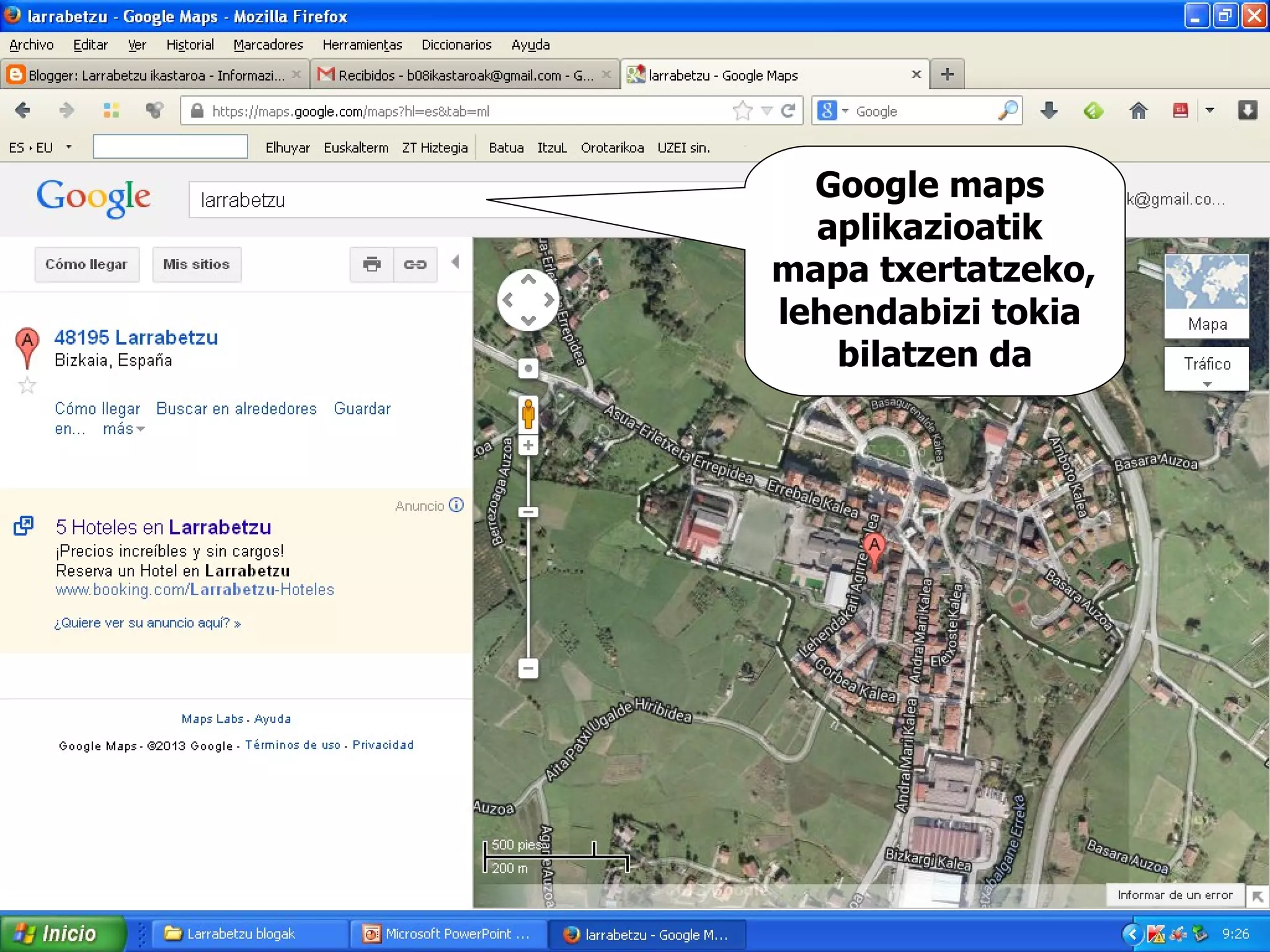Expand the Tráfico layers dropdown
This screenshot has width=1270, height=952.
(x=1206, y=369)
